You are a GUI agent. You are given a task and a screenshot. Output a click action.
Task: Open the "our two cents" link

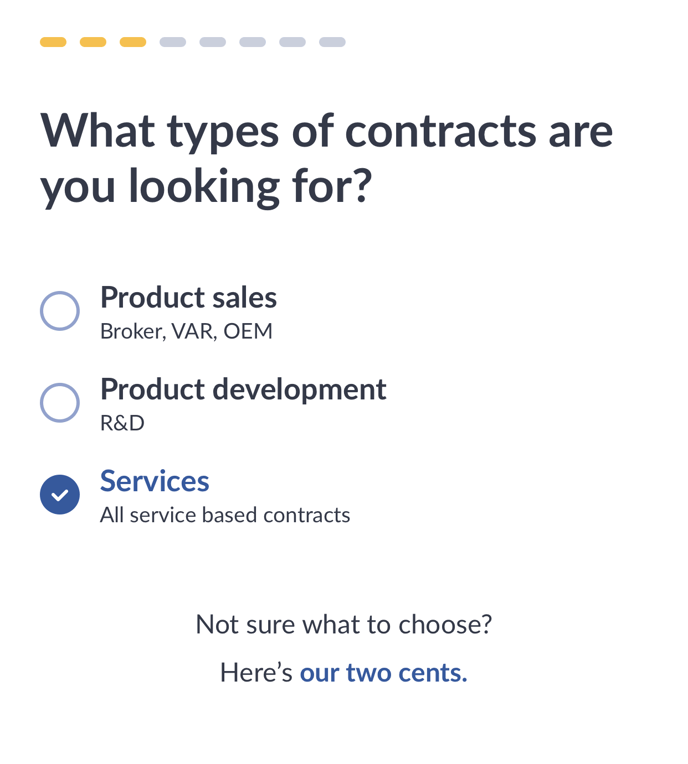coord(383,672)
